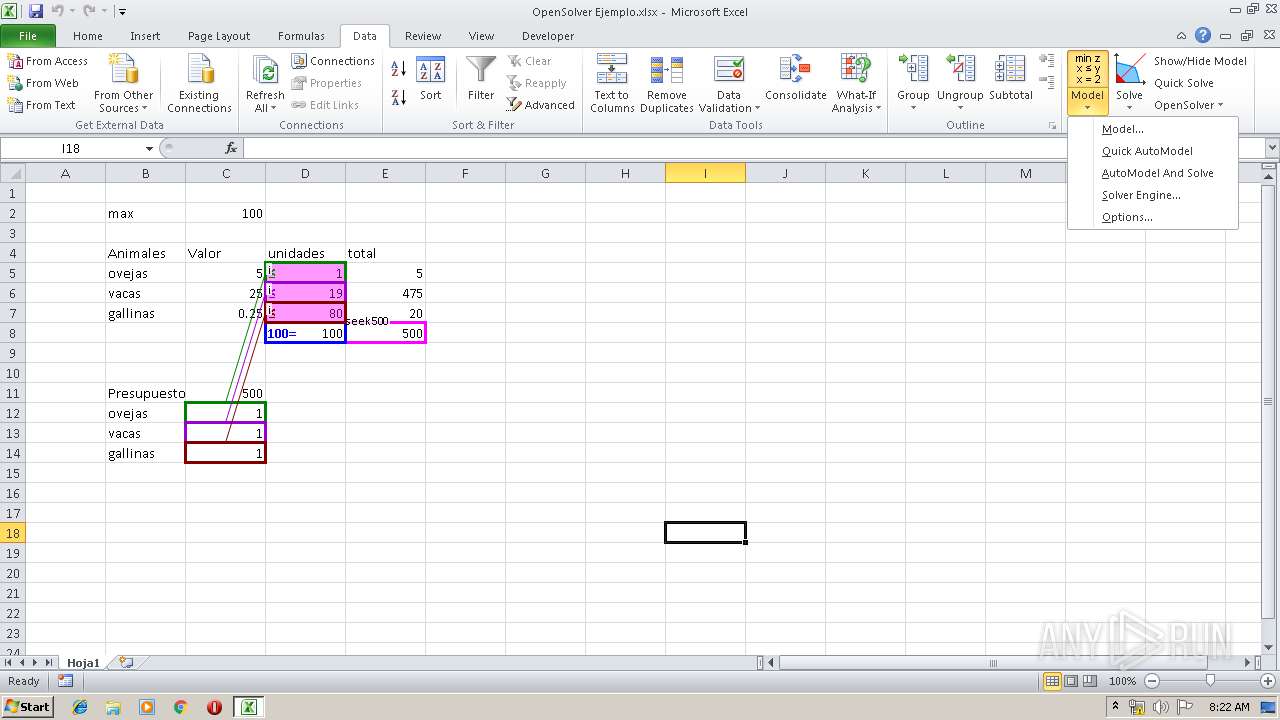
Task: Click the Excel Help question icon
Action: click(x=1203, y=36)
